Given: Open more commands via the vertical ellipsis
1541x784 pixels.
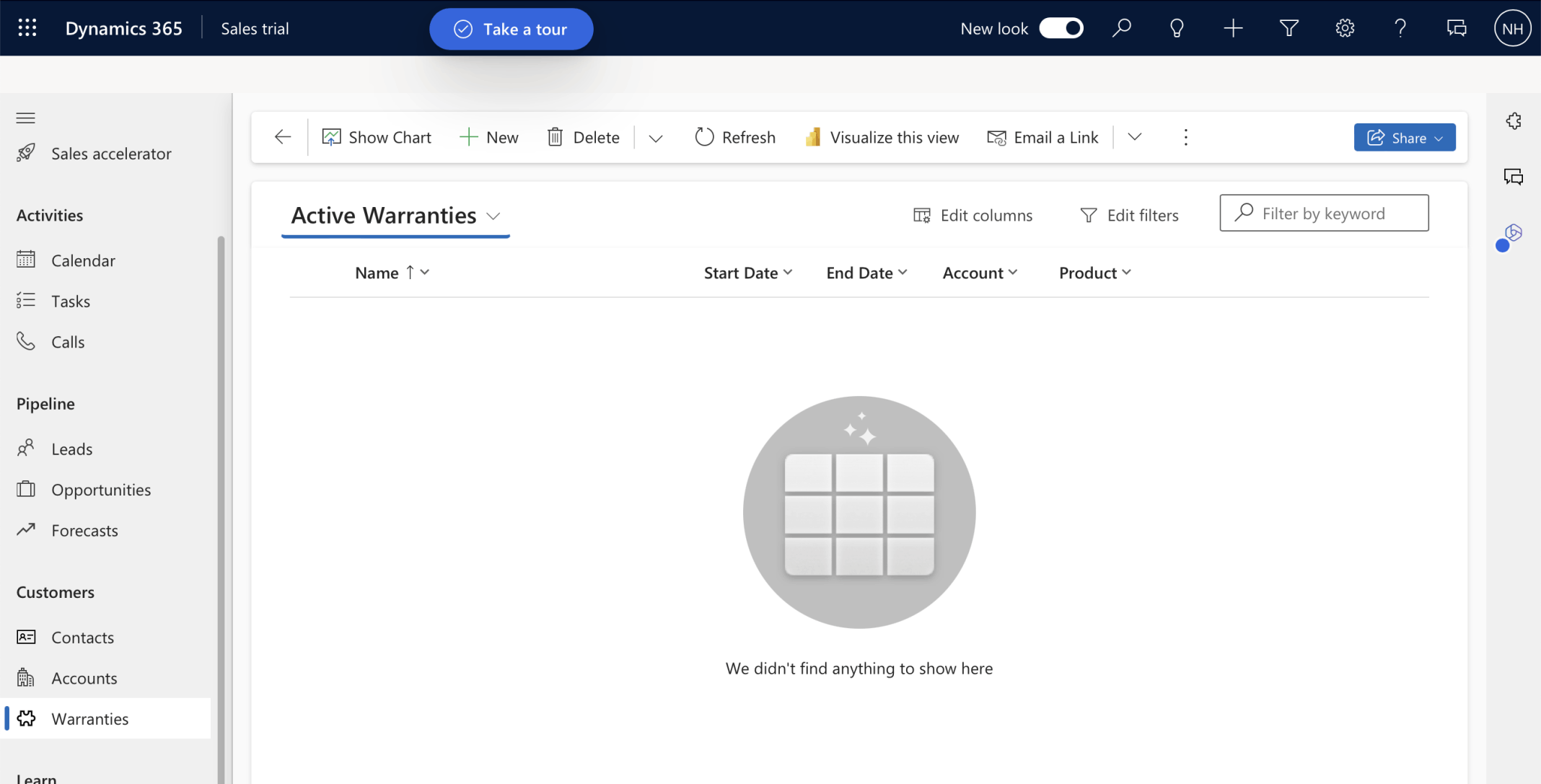Looking at the screenshot, I should [1185, 137].
